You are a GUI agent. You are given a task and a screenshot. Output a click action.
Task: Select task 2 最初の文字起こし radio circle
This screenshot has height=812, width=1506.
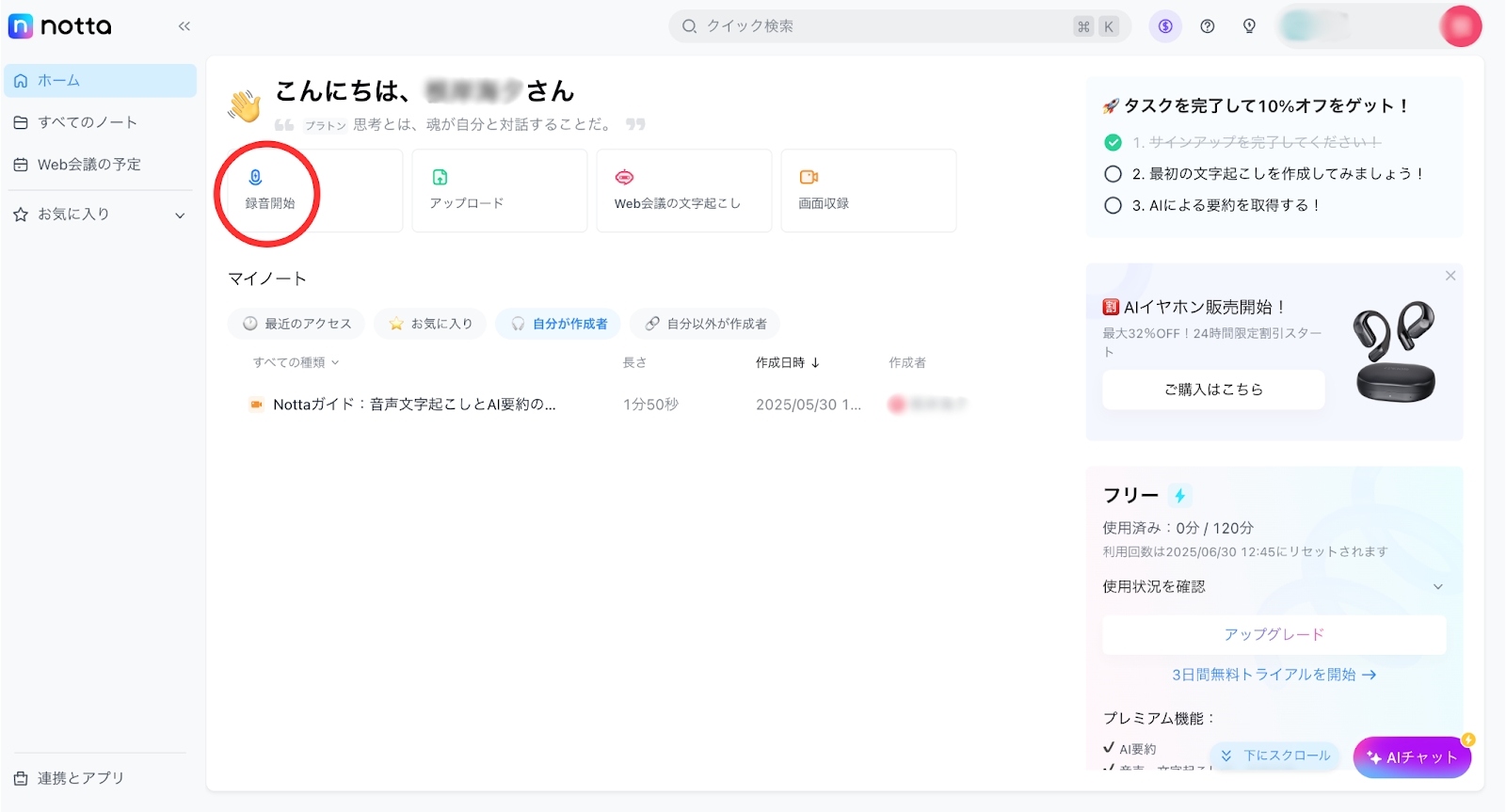click(1113, 174)
